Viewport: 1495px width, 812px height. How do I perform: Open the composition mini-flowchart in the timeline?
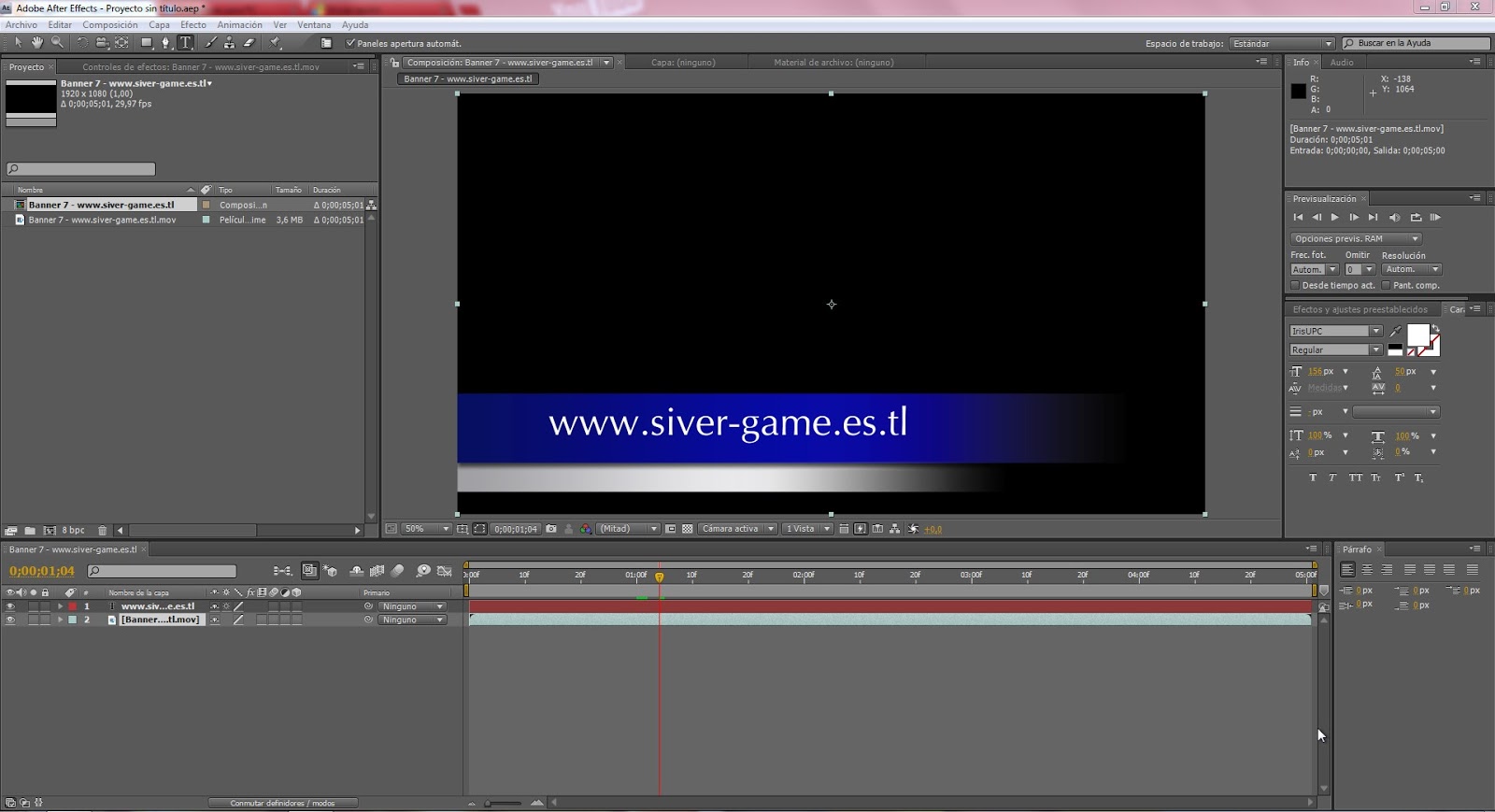[281, 571]
